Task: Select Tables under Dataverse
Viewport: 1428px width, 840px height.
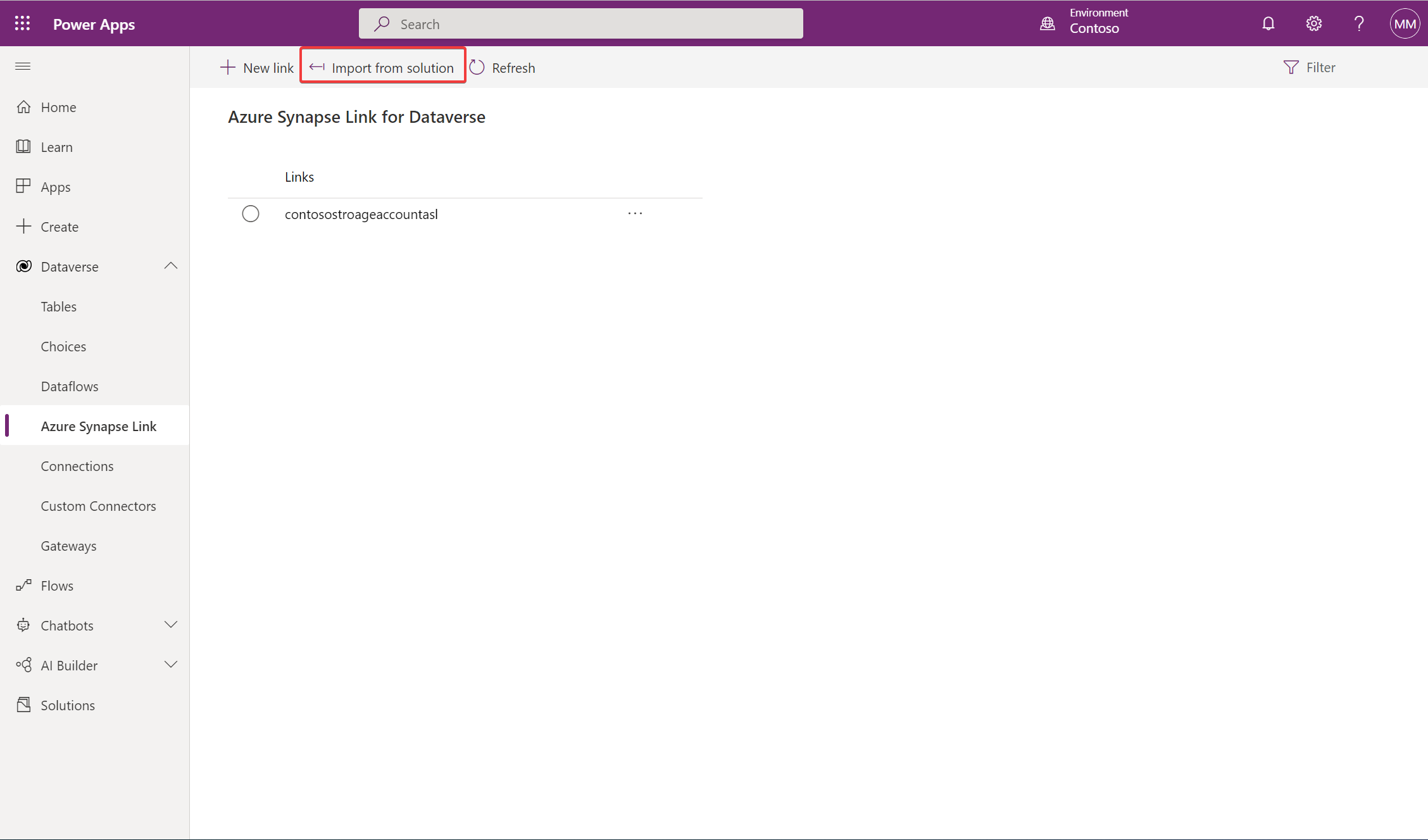Action: coord(58,306)
